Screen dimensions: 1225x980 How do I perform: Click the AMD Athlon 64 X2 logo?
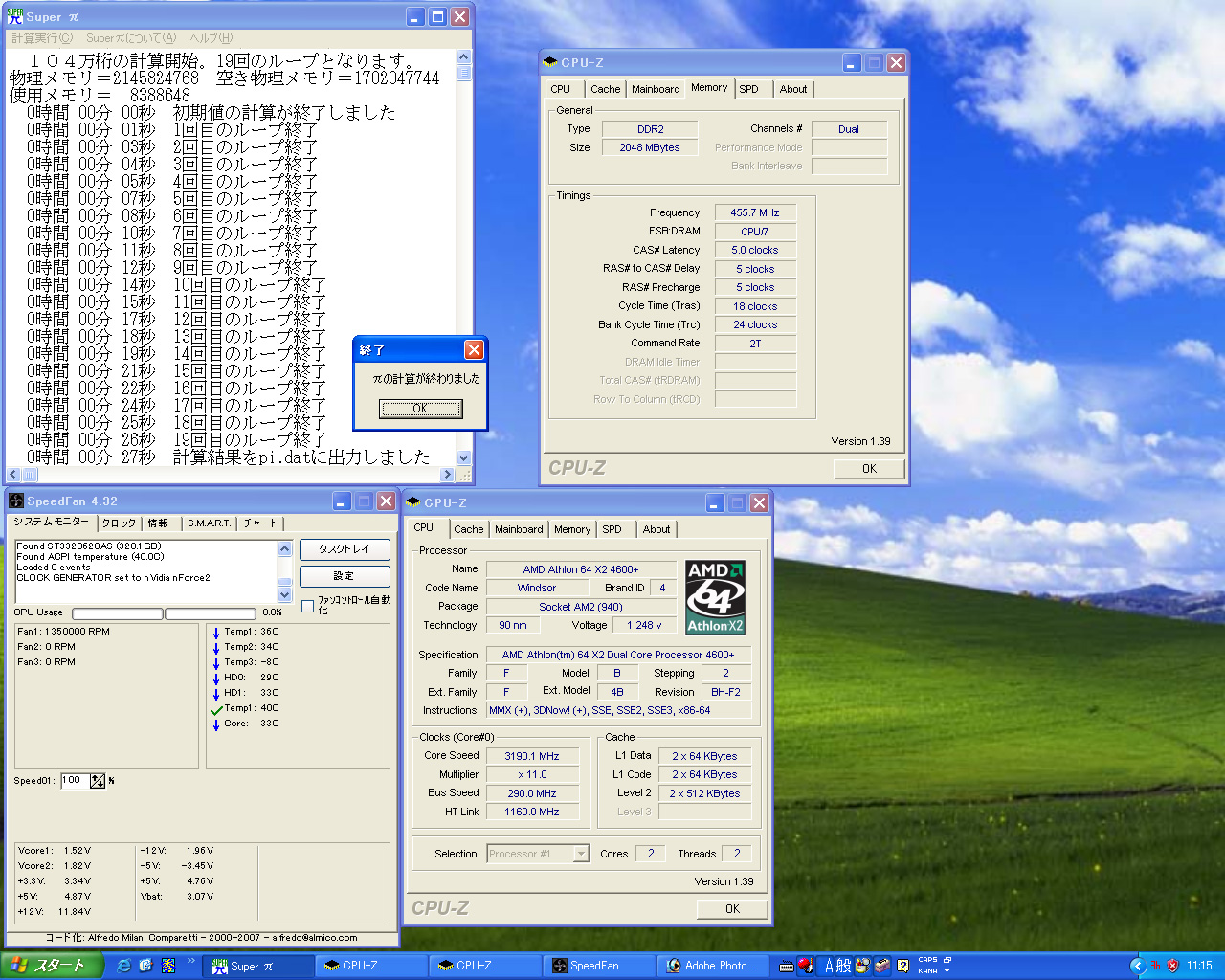tap(715, 598)
